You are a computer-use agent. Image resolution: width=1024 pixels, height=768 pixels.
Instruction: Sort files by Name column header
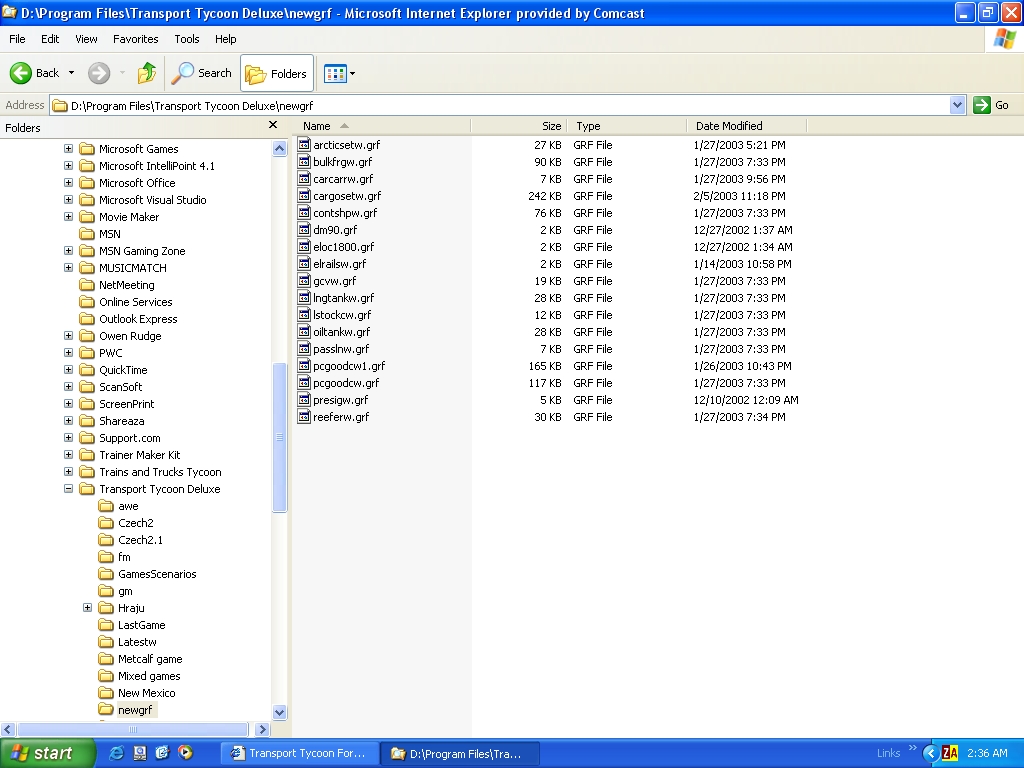coord(384,126)
